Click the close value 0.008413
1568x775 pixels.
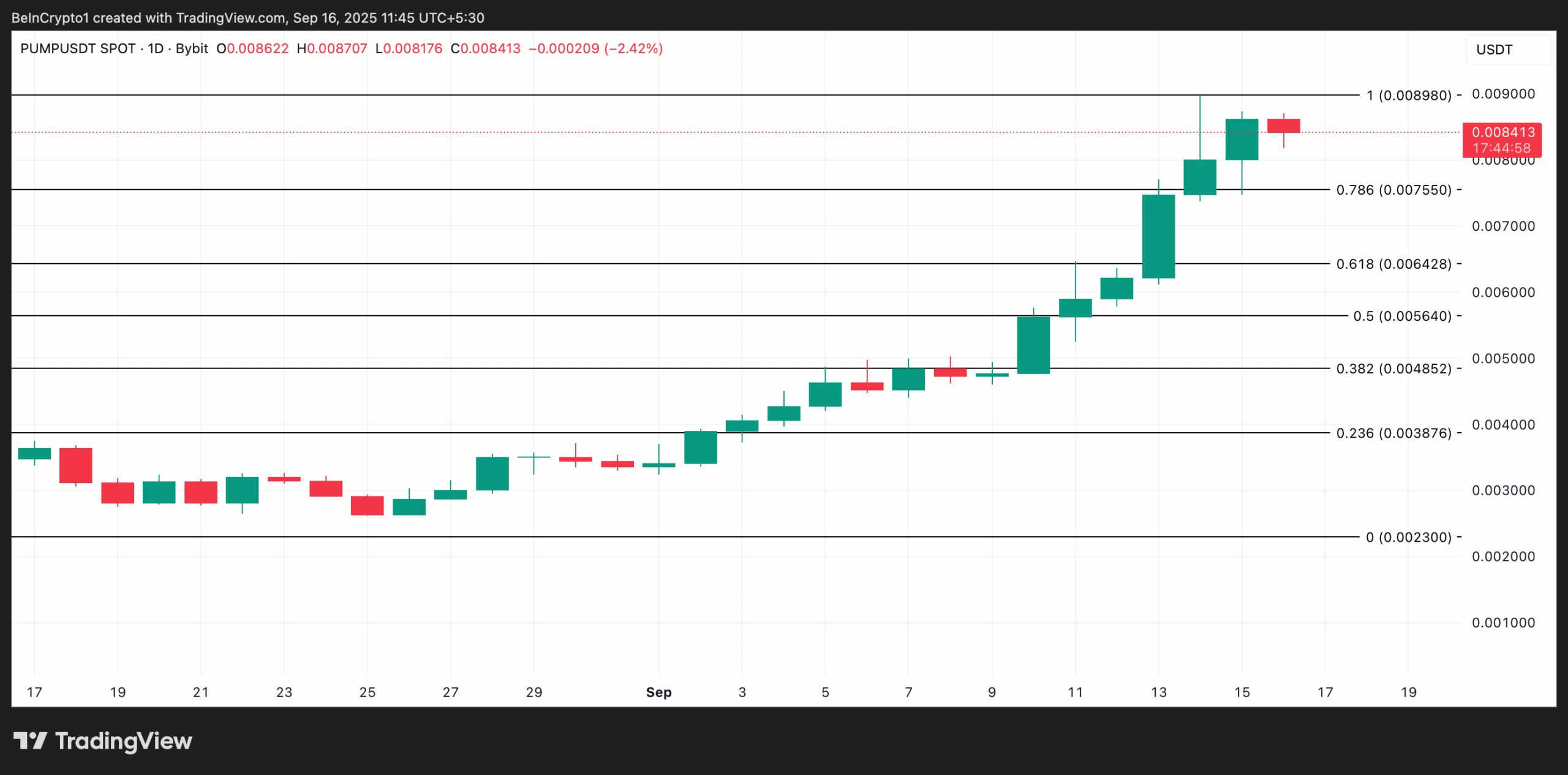(x=490, y=48)
